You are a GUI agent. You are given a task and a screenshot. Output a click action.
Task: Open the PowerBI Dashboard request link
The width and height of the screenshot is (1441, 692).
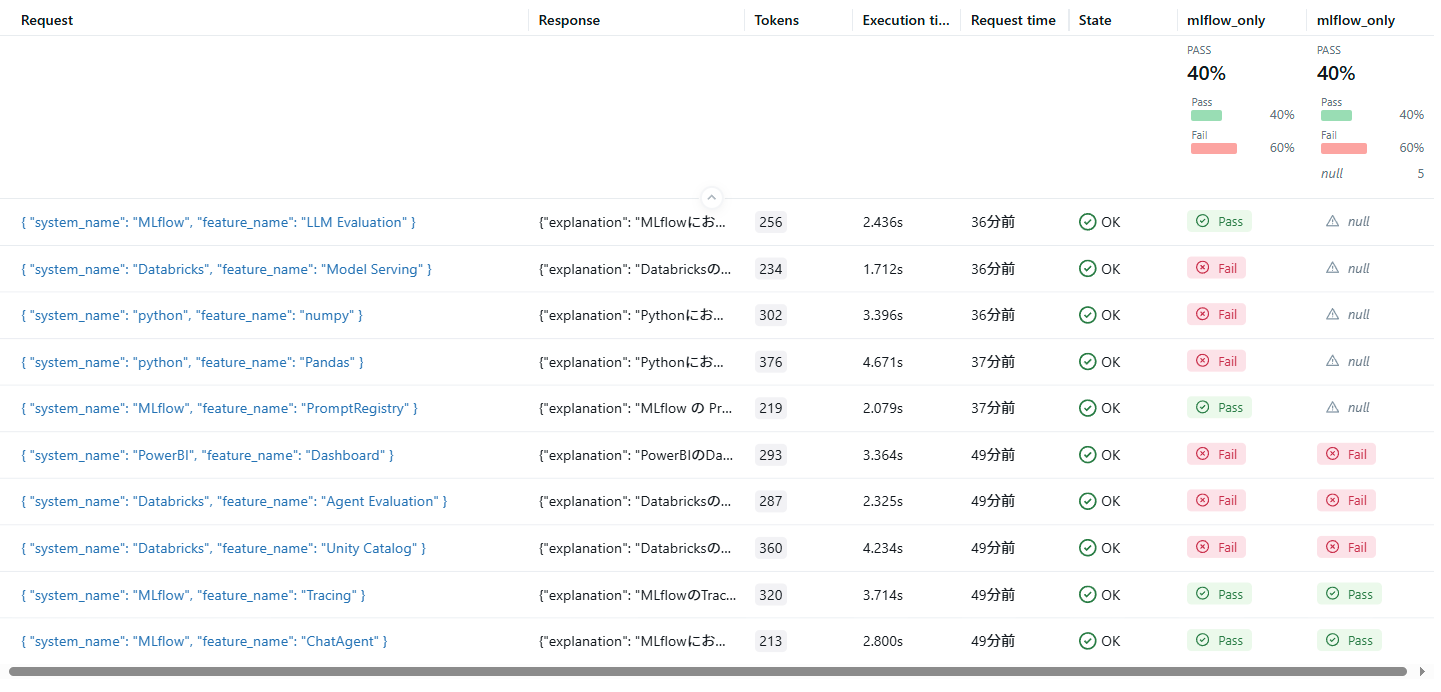(x=207, y=455)
